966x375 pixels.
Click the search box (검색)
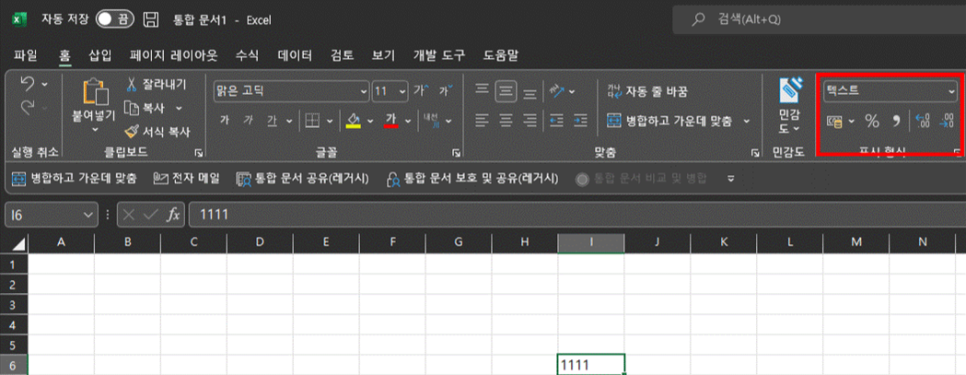pos(819,20)
